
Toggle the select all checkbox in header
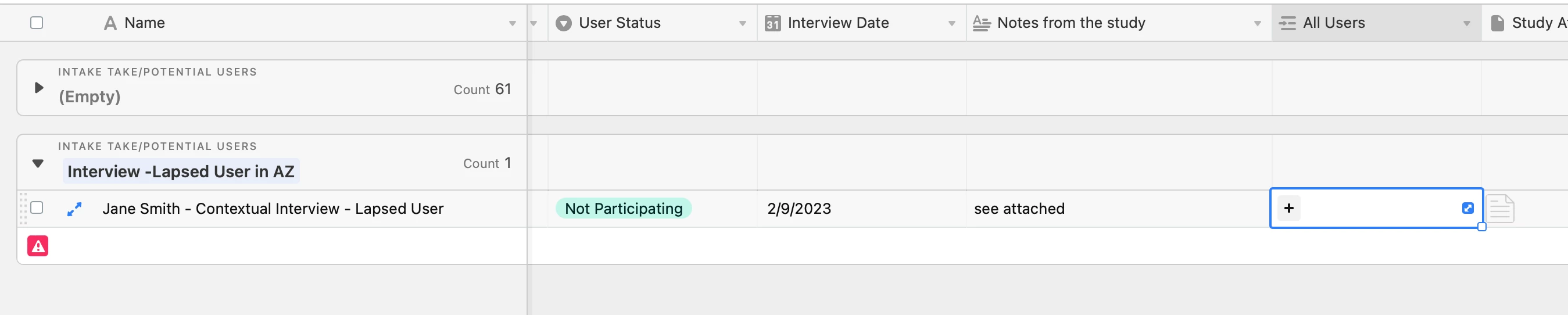tap(37, 23)
